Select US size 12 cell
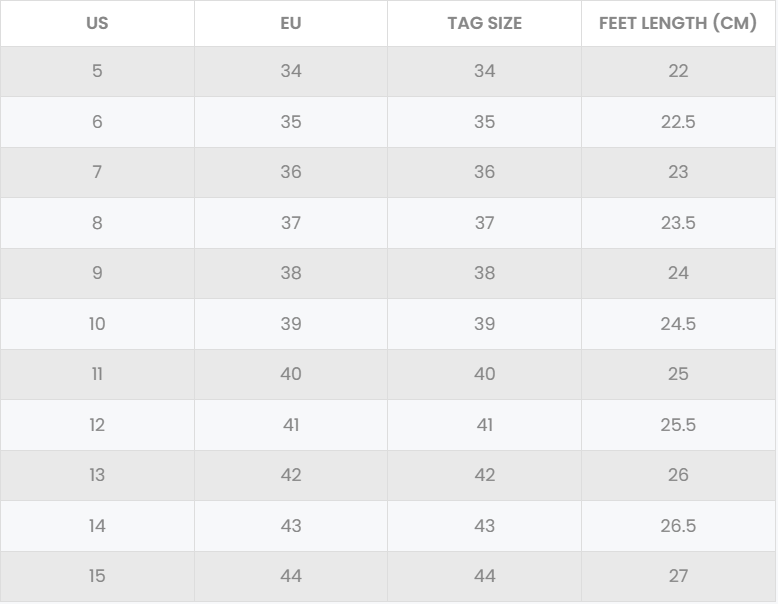 [x=97, y=425]
